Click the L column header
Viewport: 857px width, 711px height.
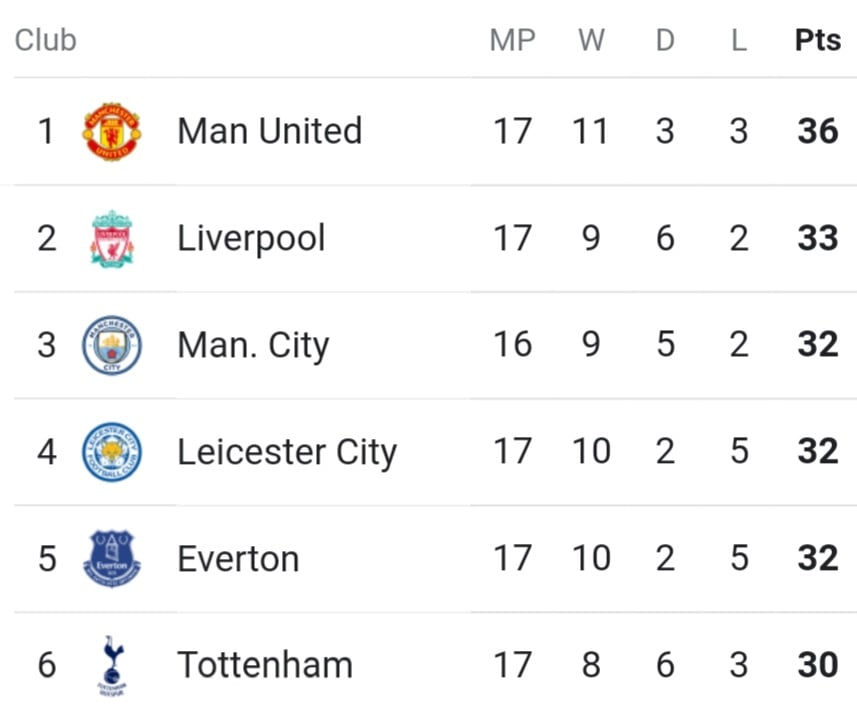[739, 40]
